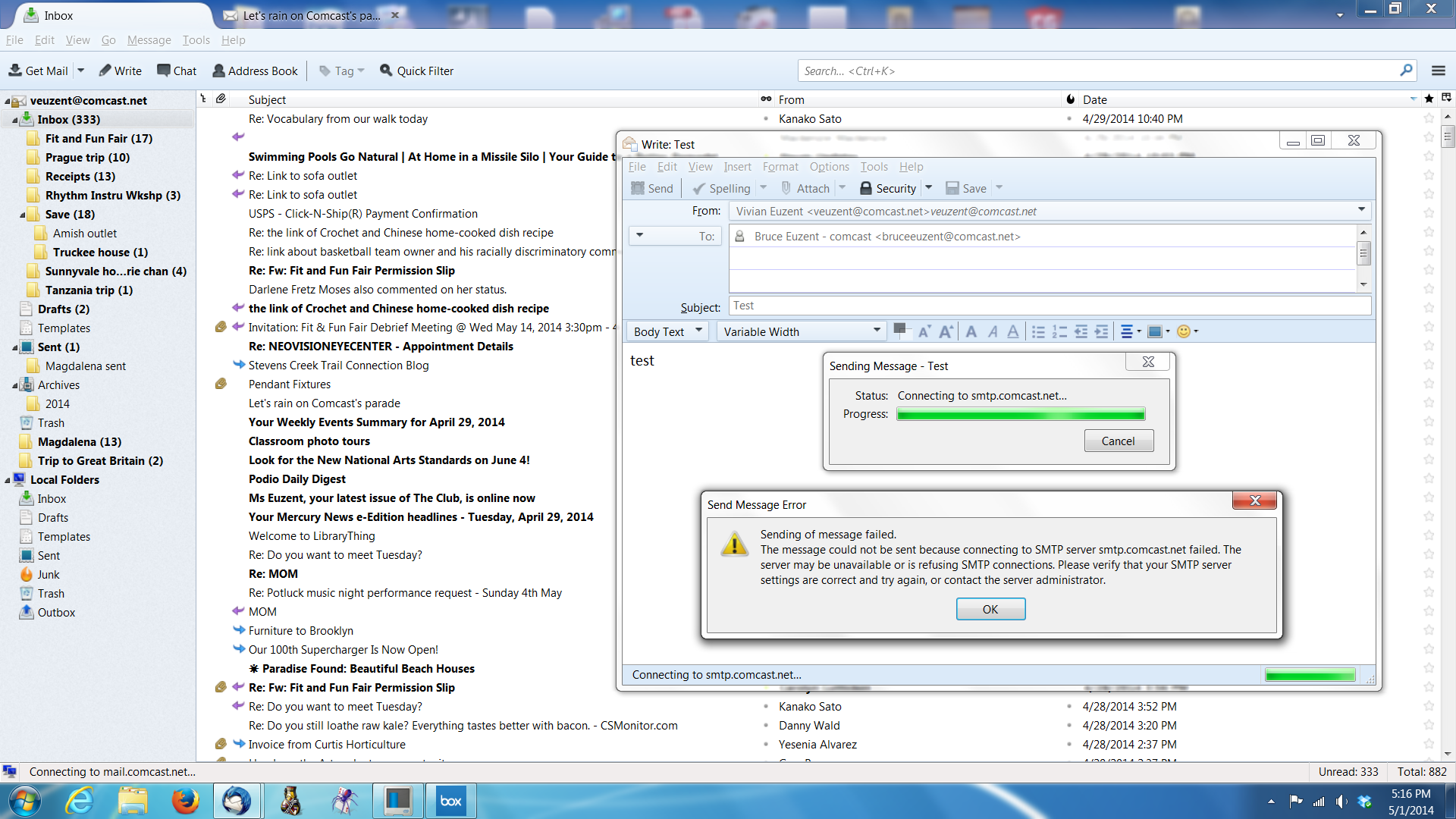Click Firefox icon in the taskbar

point(184,801)
